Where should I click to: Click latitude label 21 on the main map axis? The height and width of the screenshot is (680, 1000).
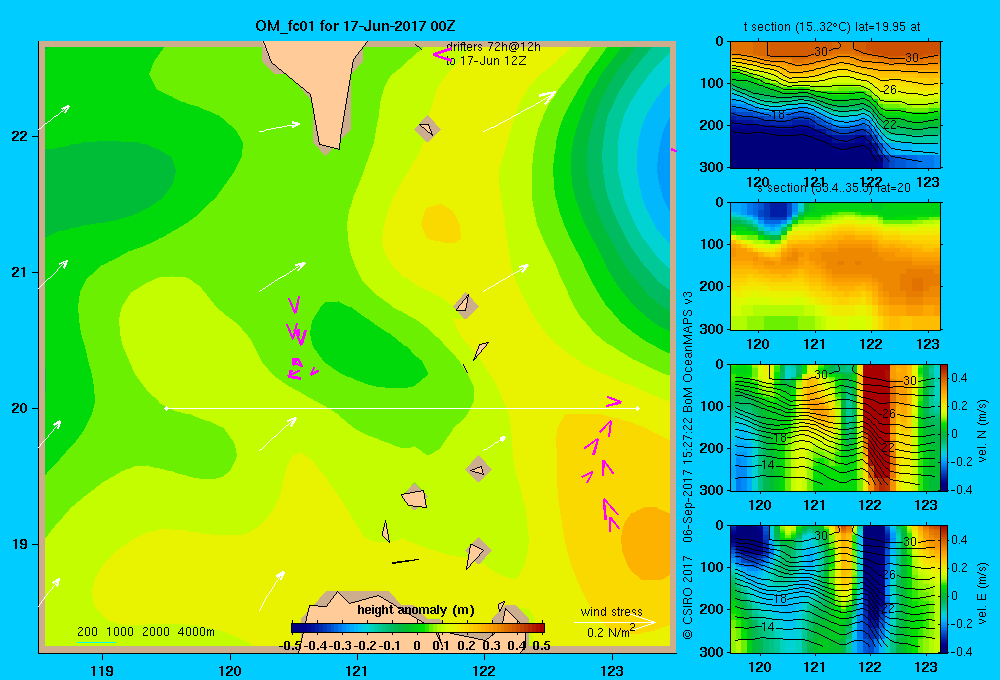pyautogui.click(x=19, y=272)
